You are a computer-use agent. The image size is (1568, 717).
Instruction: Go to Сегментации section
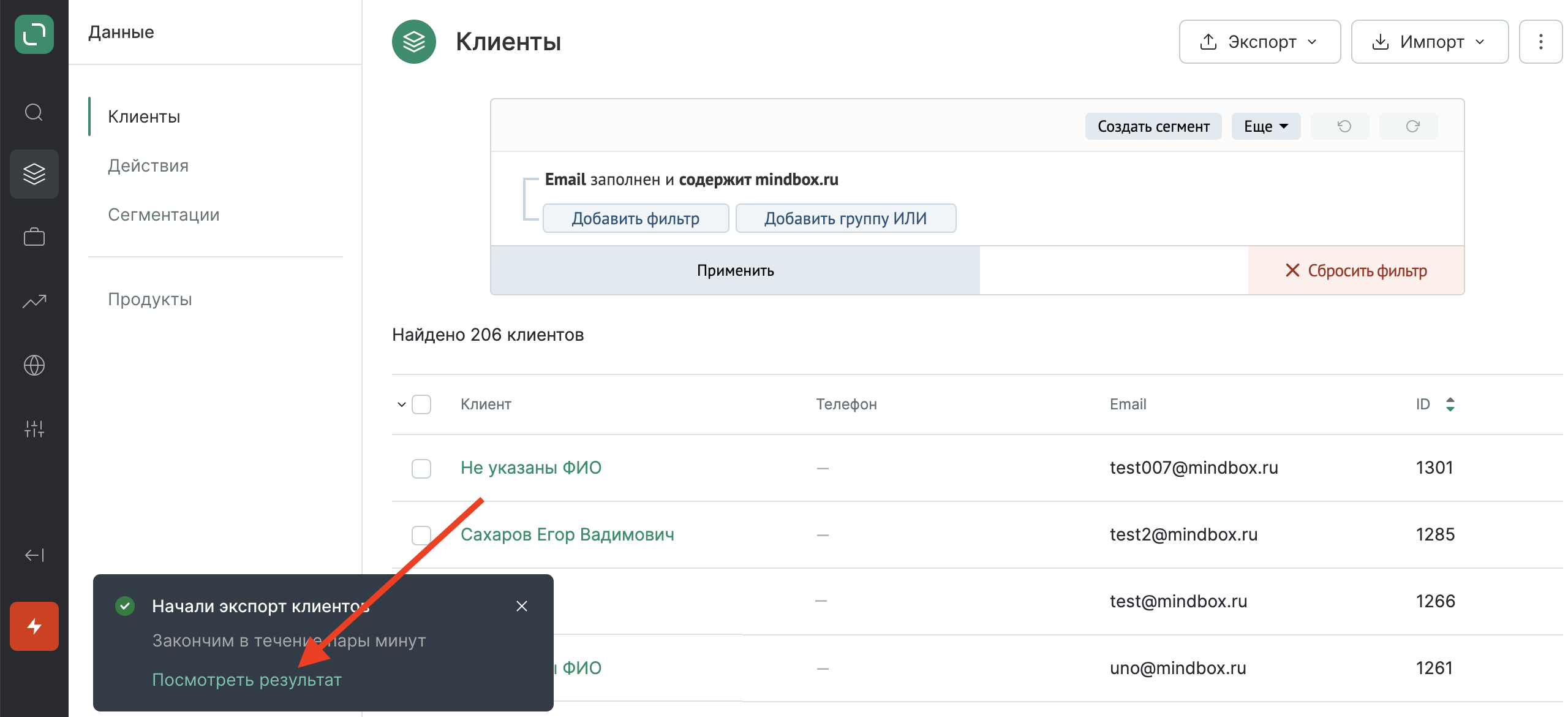[x=164, y=214]
